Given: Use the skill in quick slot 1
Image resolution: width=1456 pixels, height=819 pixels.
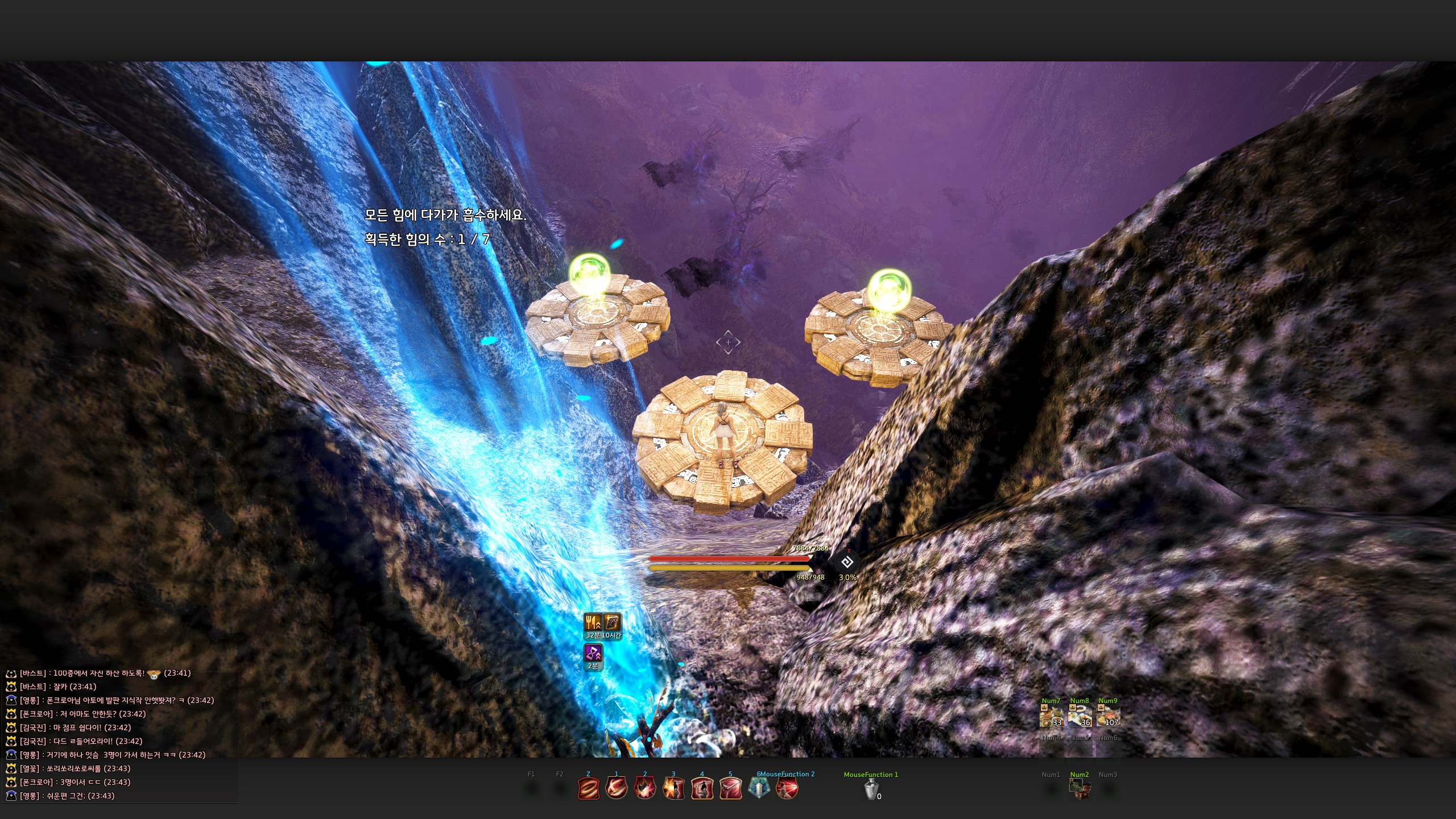Looking at the screenshot, I should point(617,788).
